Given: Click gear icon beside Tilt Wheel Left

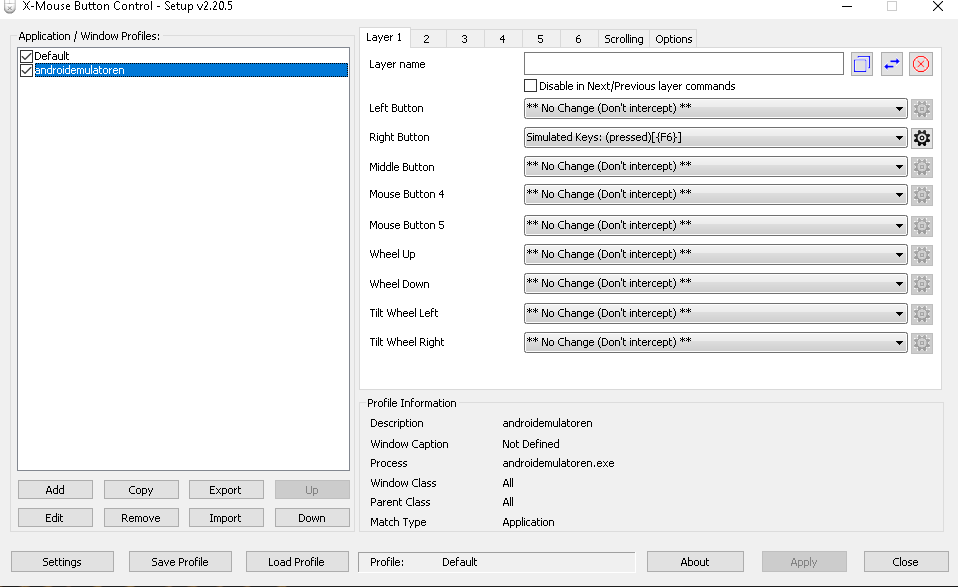Looking at the screenshot, I should [x=921, y=314].
